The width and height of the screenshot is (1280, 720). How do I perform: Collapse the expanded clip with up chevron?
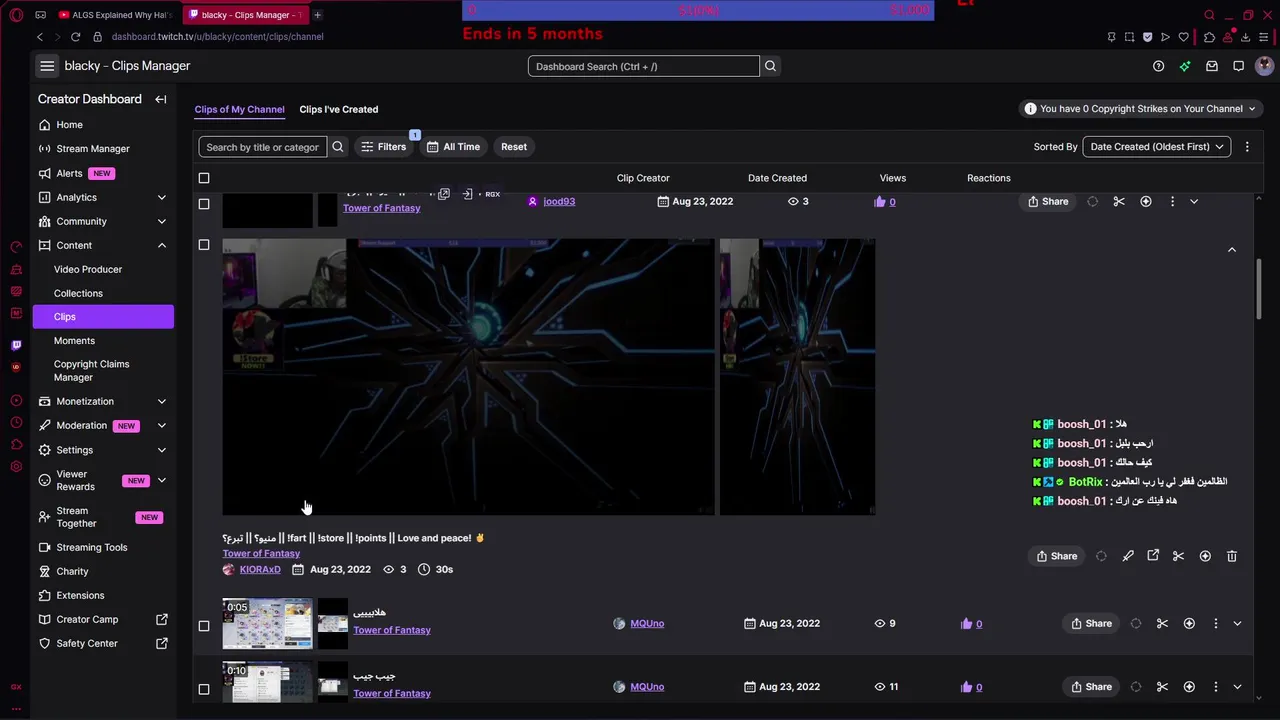point(1232,249)
